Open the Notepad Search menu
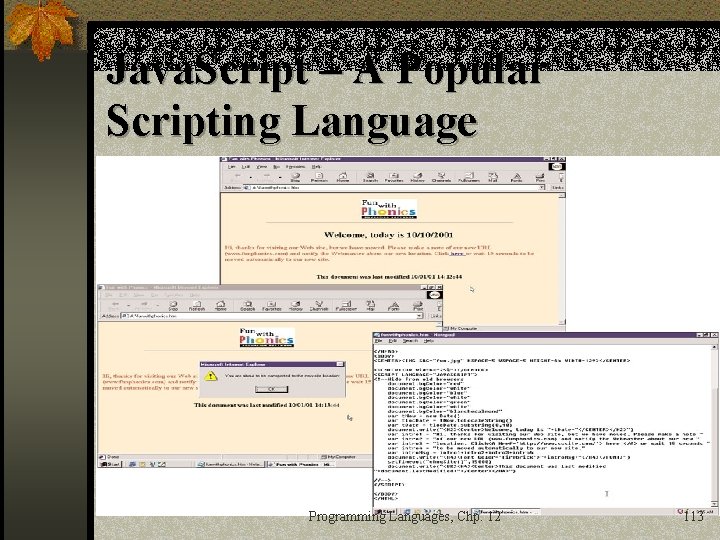 [410, 341]
